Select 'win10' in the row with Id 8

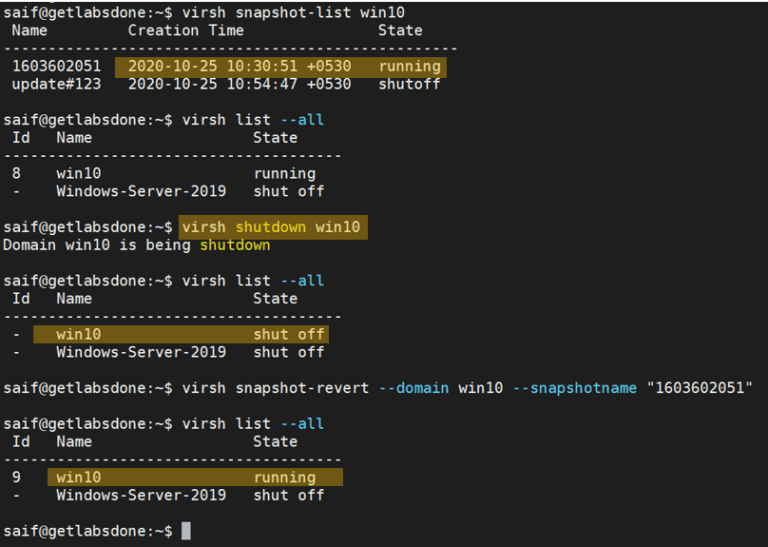(79, 173)
